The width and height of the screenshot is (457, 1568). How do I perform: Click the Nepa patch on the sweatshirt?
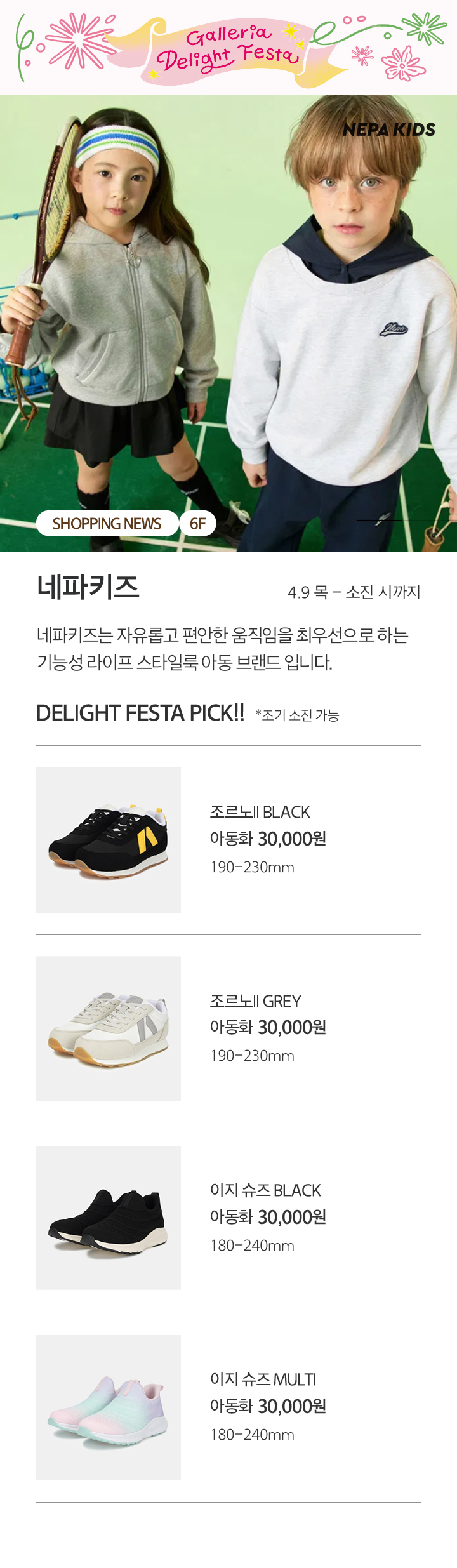point(394,329)
